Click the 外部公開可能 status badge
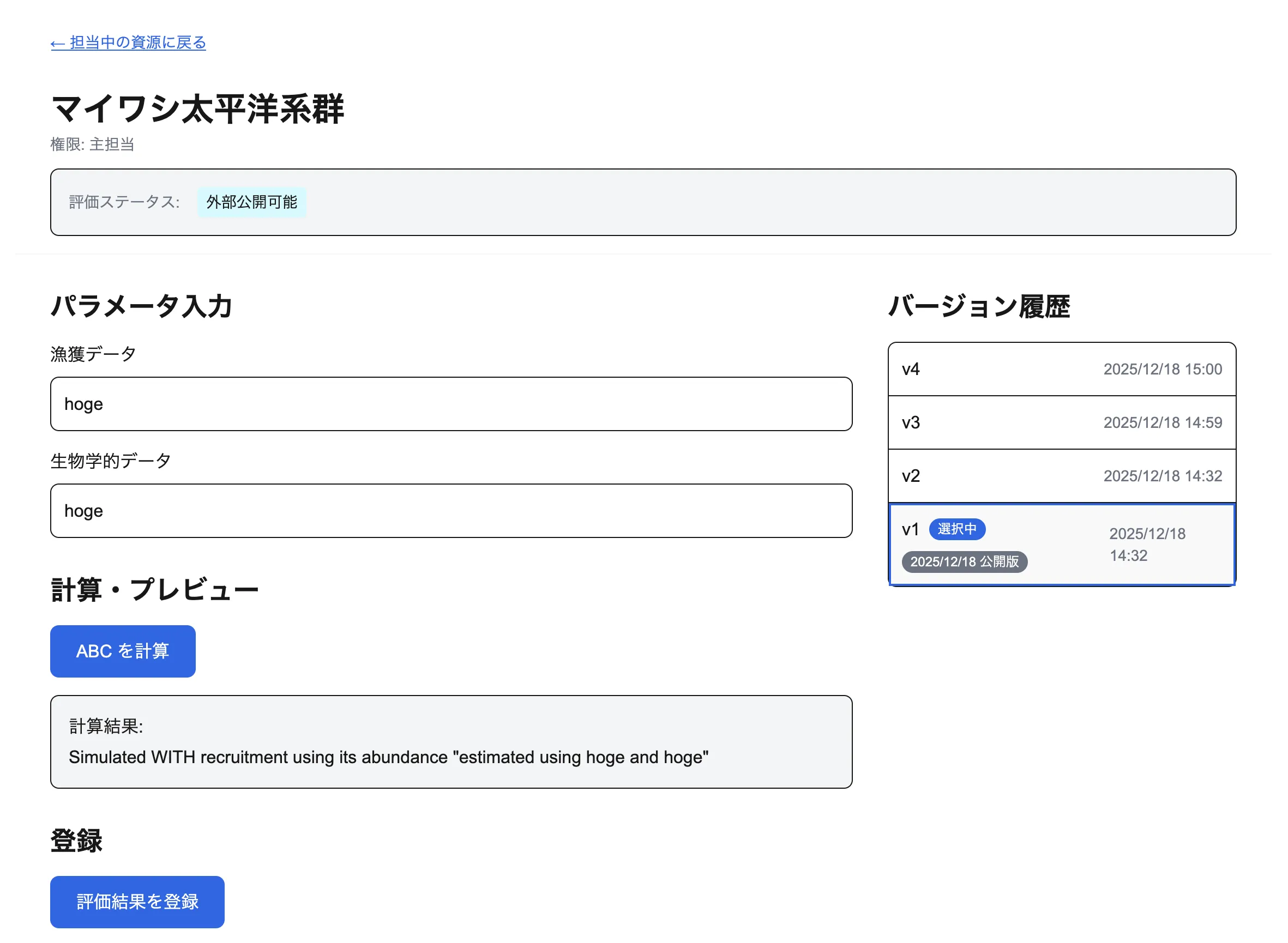Viewport: 1288px width, 943px height. coord(252,202)
